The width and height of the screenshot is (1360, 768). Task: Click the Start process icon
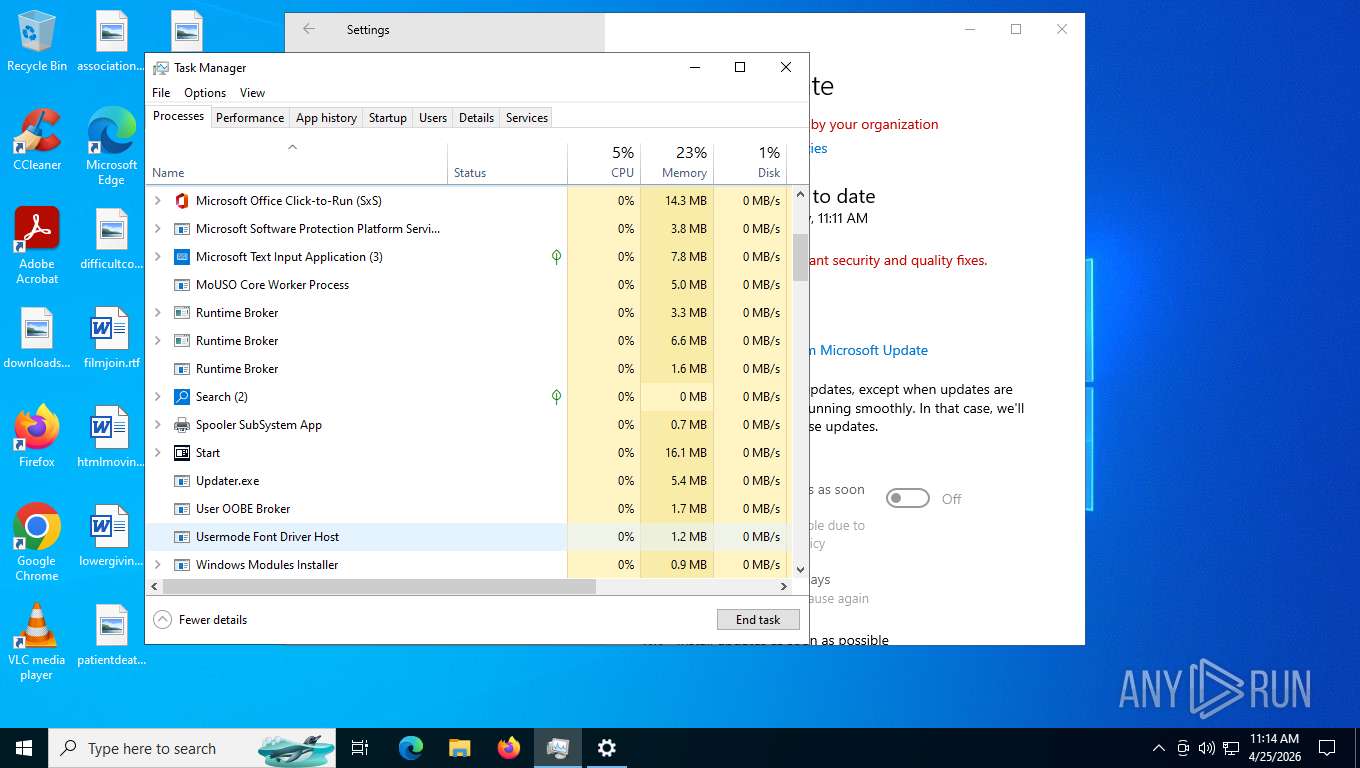[182, 453]
